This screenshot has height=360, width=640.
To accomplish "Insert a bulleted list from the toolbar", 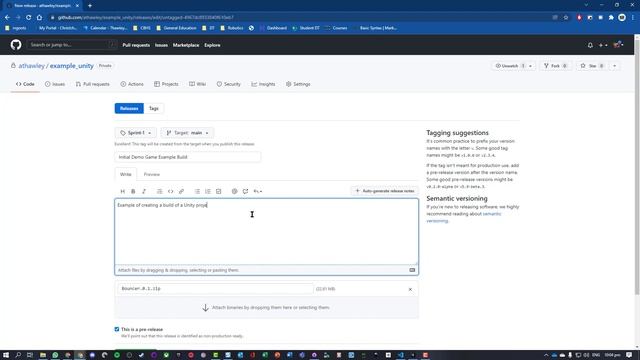I will [197, 191].
